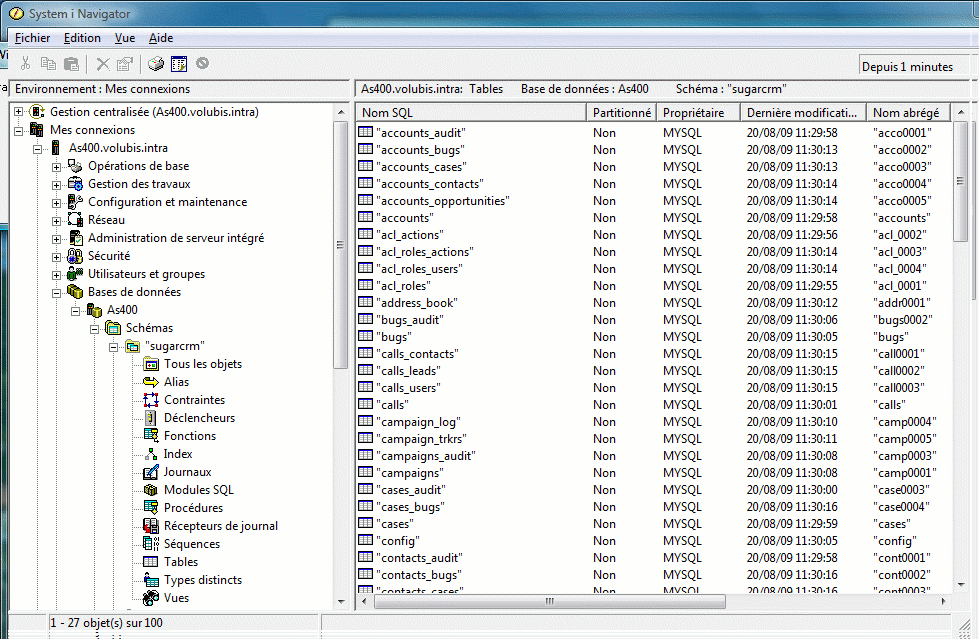Click the Fonctions icon in the tree
The width and height of the screenshot is (979, 639).
pyautogui.click(x=151, y=436)
